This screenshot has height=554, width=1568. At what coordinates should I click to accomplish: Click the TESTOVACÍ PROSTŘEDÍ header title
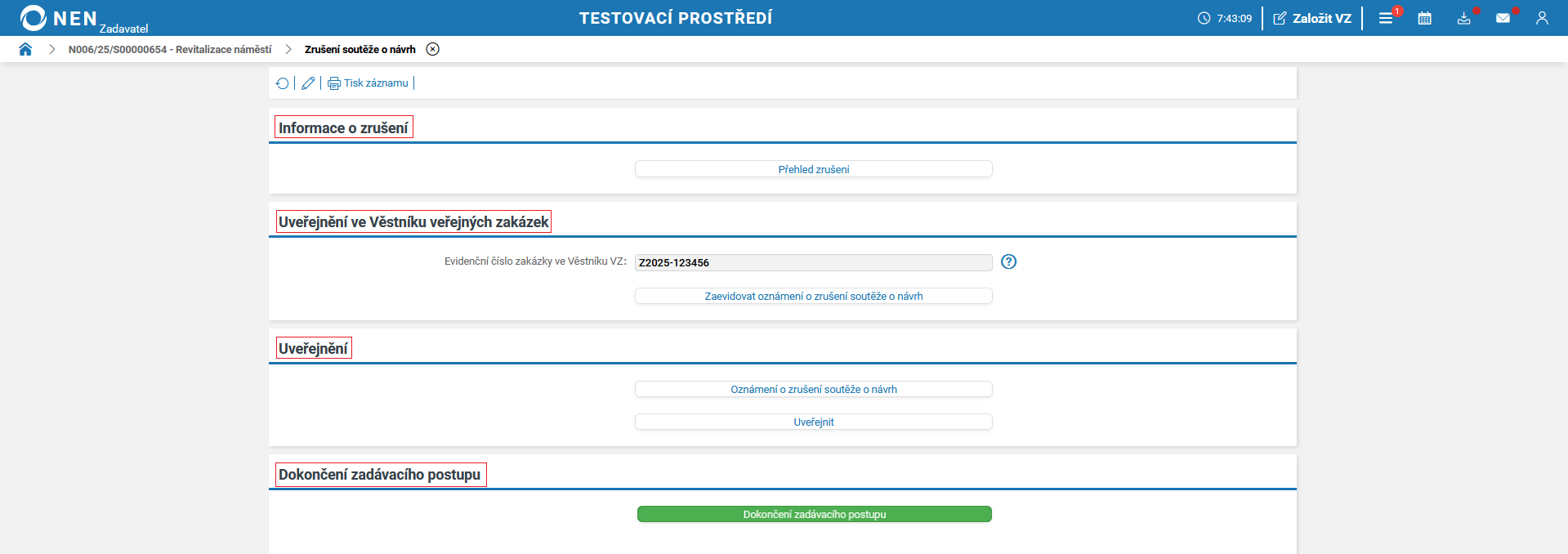coord(676,18)
